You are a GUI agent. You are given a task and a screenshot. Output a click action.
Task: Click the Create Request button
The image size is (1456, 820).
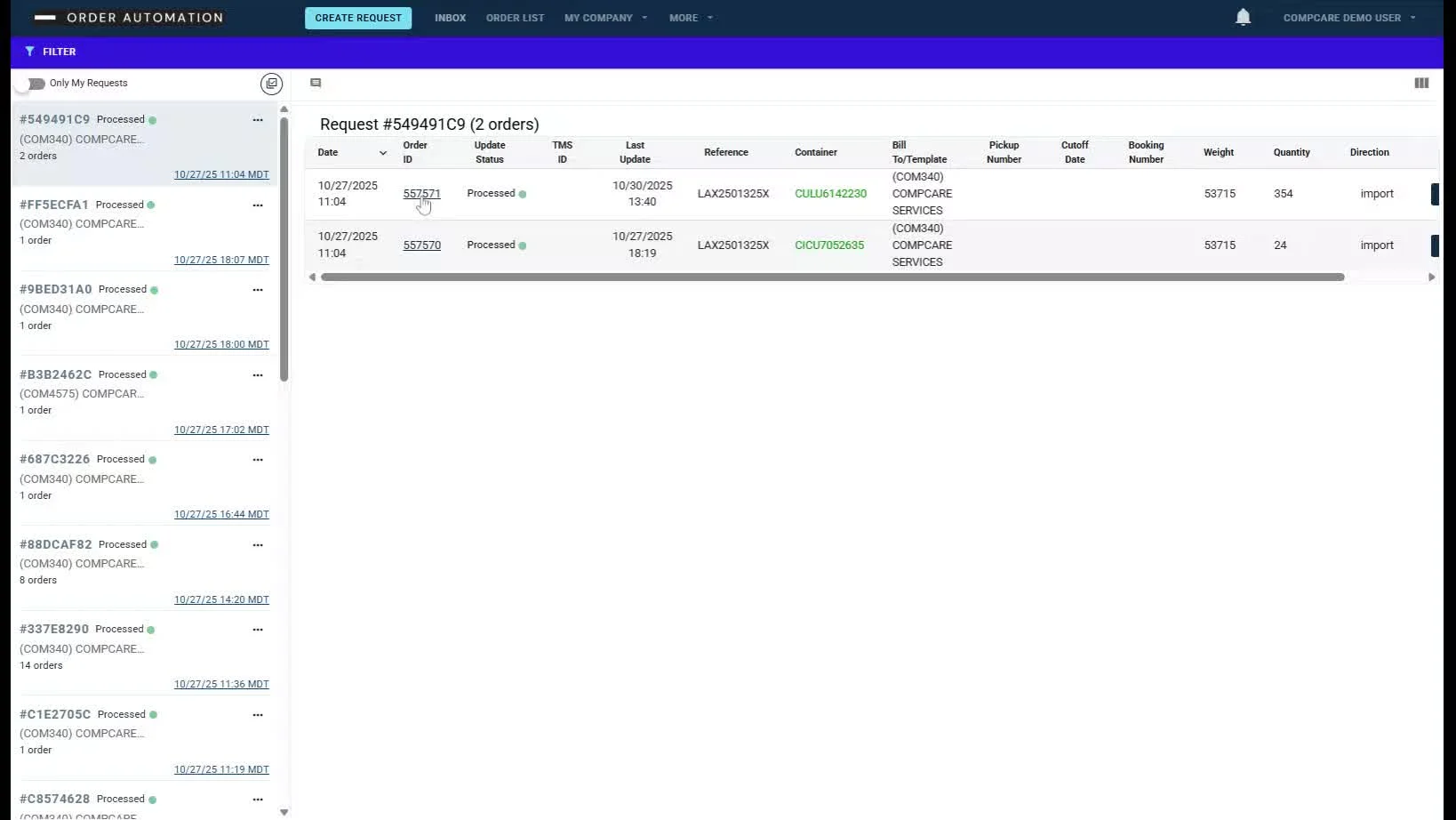(358, 18)
